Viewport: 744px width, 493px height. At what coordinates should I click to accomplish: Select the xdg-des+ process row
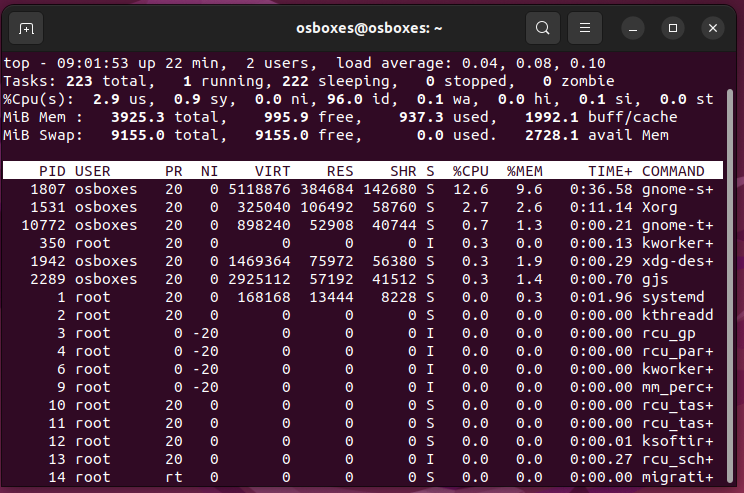(x=677, y=261)
